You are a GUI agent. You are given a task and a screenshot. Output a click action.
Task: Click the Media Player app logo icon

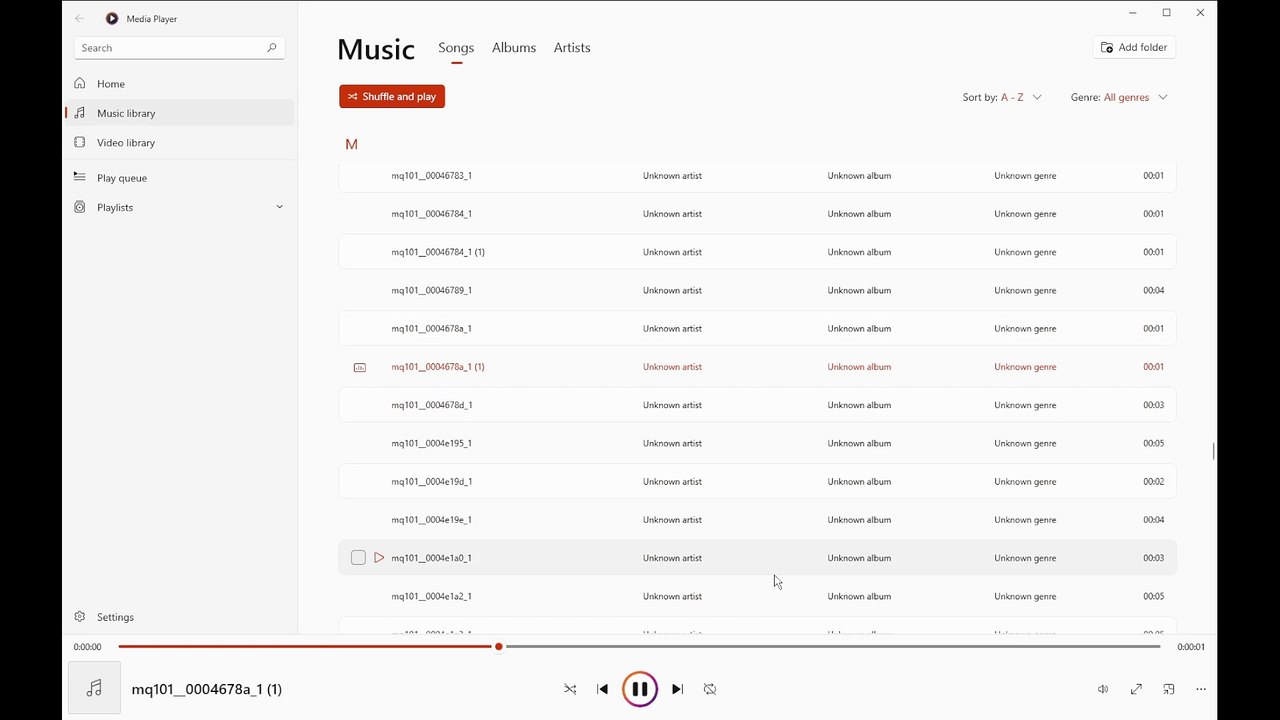tap(112, 18)
